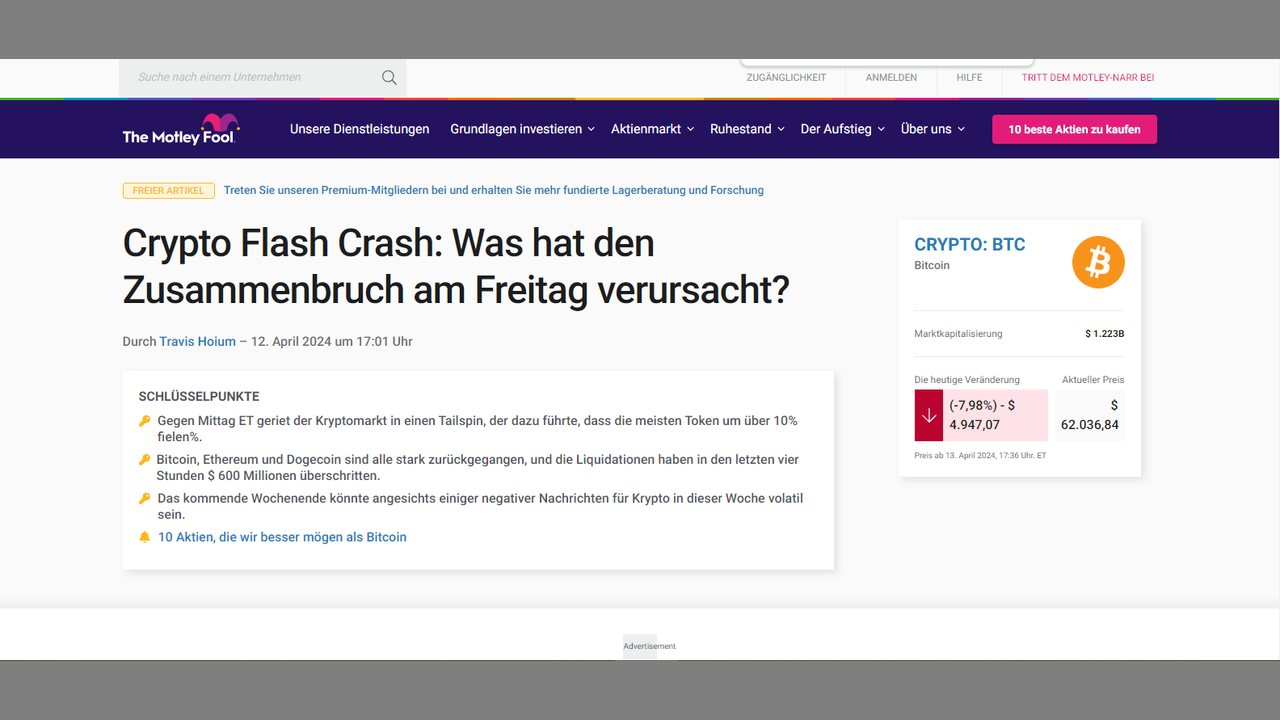Open the Der Aufstieg dropdown
The width and height of the screenshot is (1280, 720).
pyautogui.click(x=842, y=129)
